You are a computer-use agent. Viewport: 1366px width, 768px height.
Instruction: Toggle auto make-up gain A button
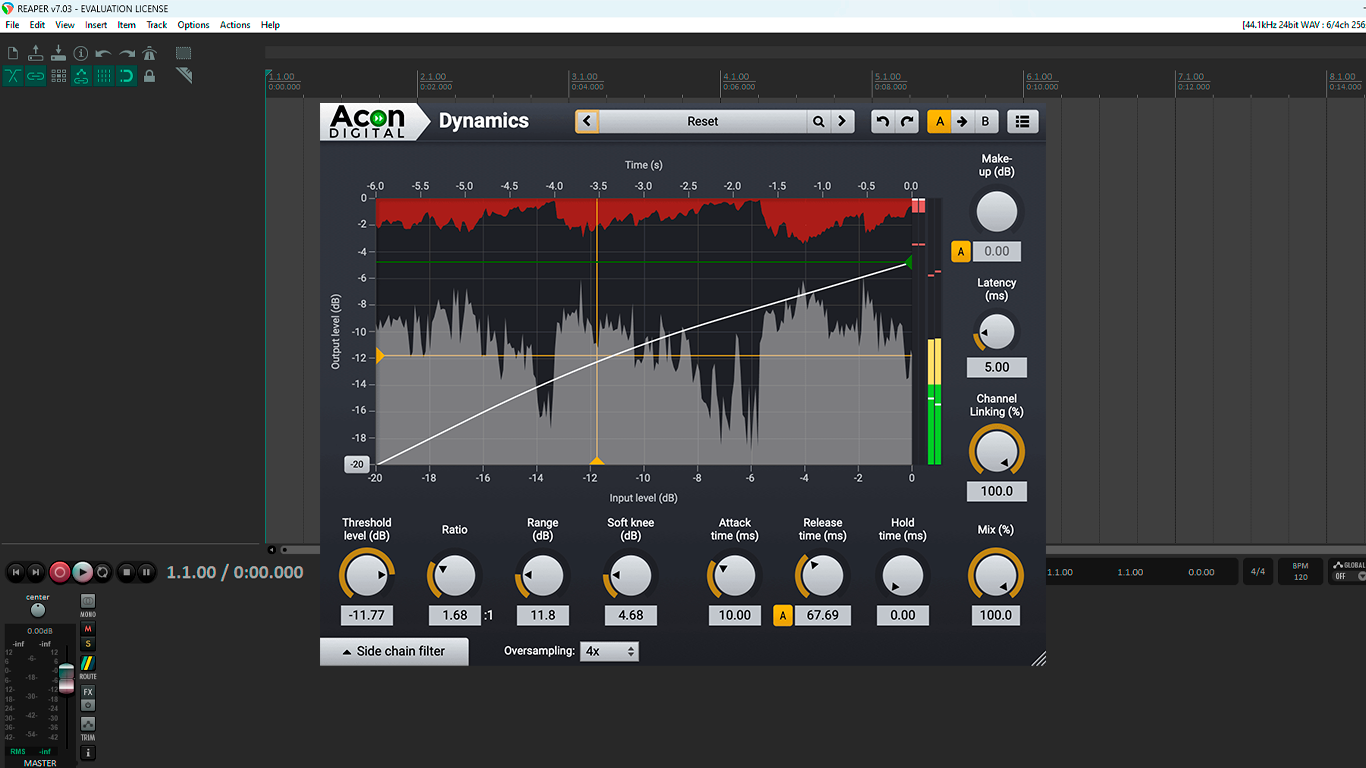(961, 251)
